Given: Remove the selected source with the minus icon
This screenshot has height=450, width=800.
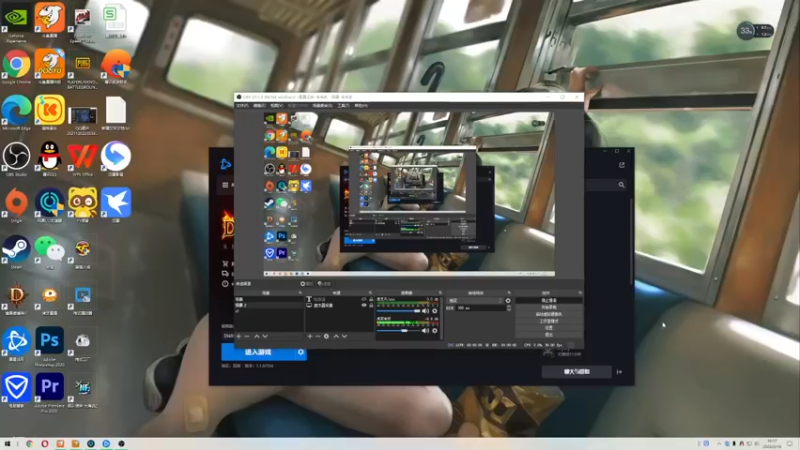Looking at the screenshot, I should tap(318, 336).
